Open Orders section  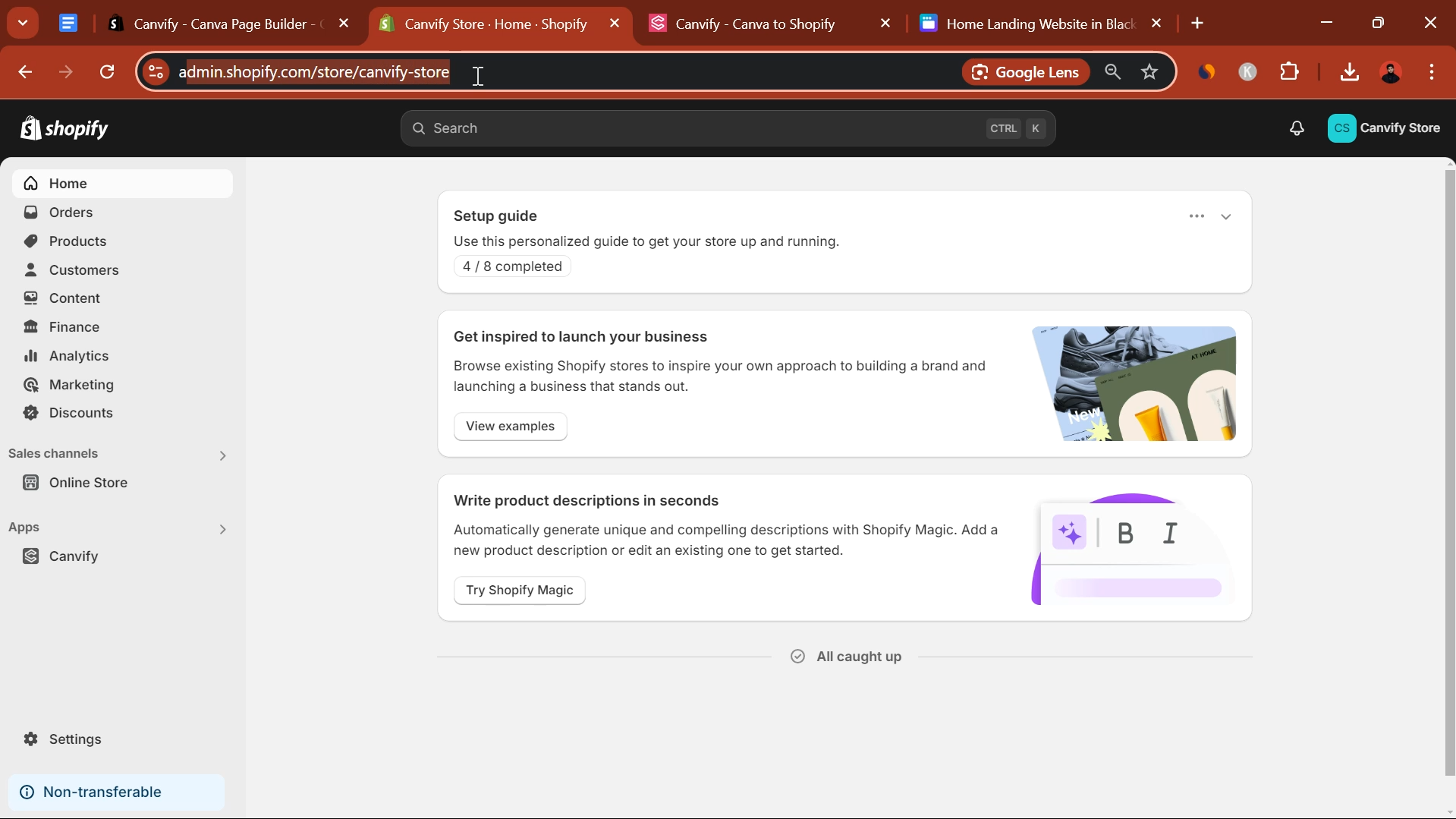(122, 213)
